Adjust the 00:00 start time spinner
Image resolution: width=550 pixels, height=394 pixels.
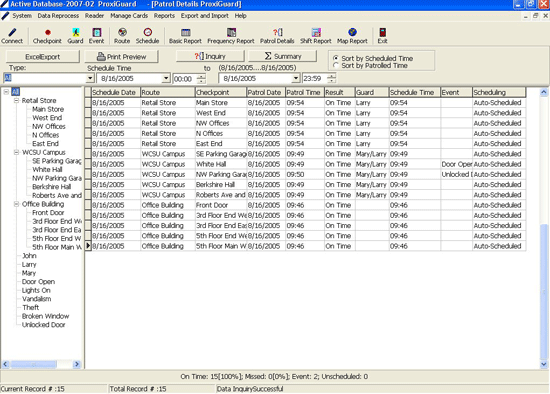click(201, 78)
